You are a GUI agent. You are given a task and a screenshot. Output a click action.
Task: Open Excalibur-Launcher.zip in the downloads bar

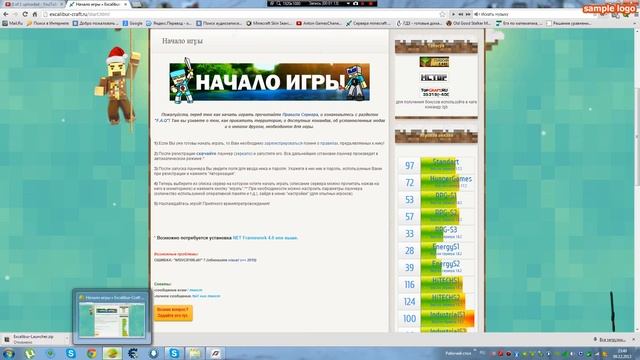[33, 339]
